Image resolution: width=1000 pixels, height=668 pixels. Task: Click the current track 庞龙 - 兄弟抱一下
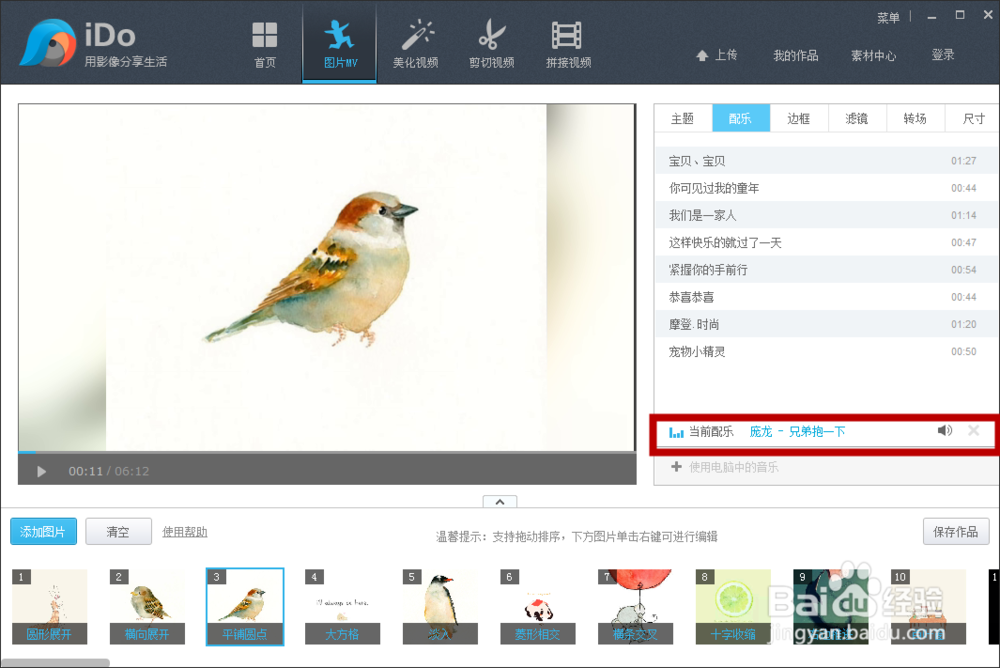pyautogui.click(x=797, y=432)
